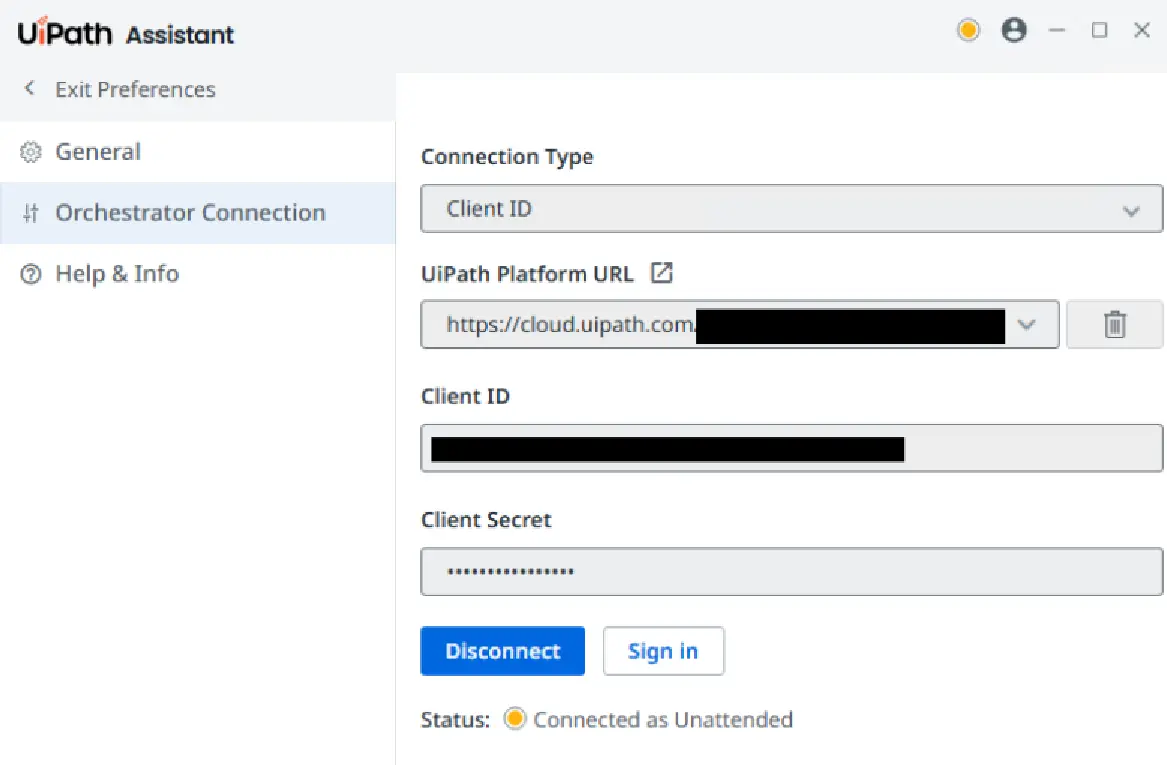
Task: Click the orange connection status indicator in title bar
Action: (x=968, y=31)
